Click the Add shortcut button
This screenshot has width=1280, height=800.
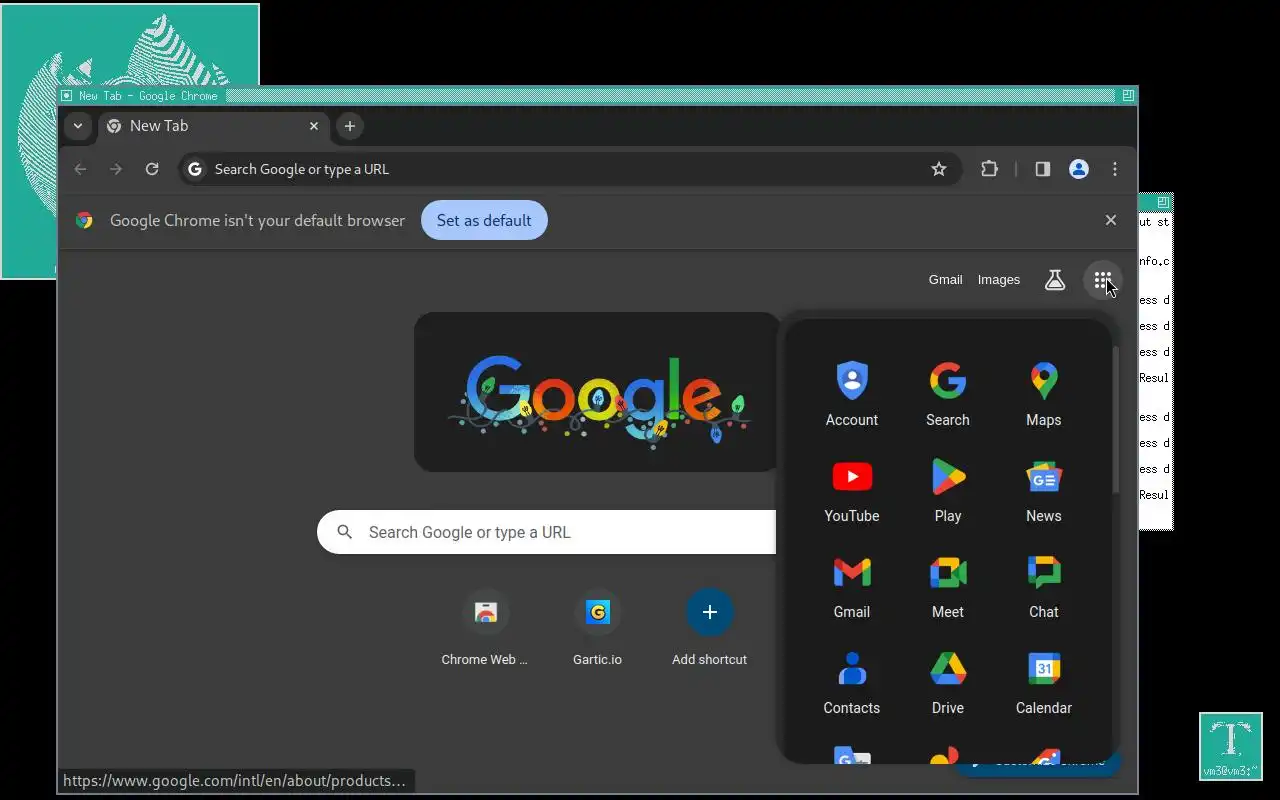(709, 627)
